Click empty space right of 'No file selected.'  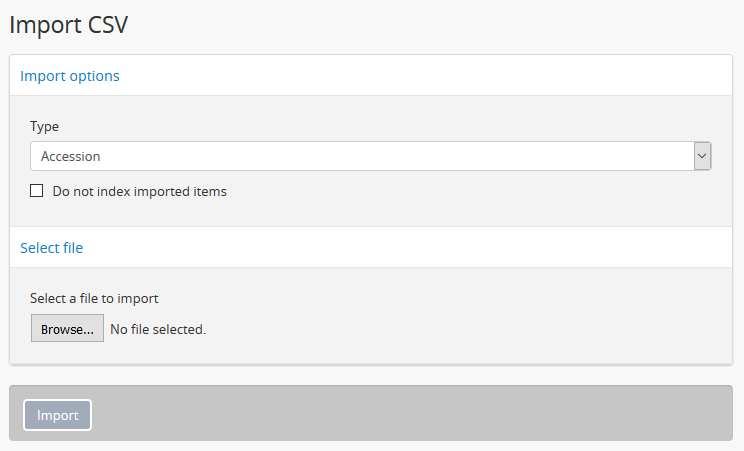[450, 329]
